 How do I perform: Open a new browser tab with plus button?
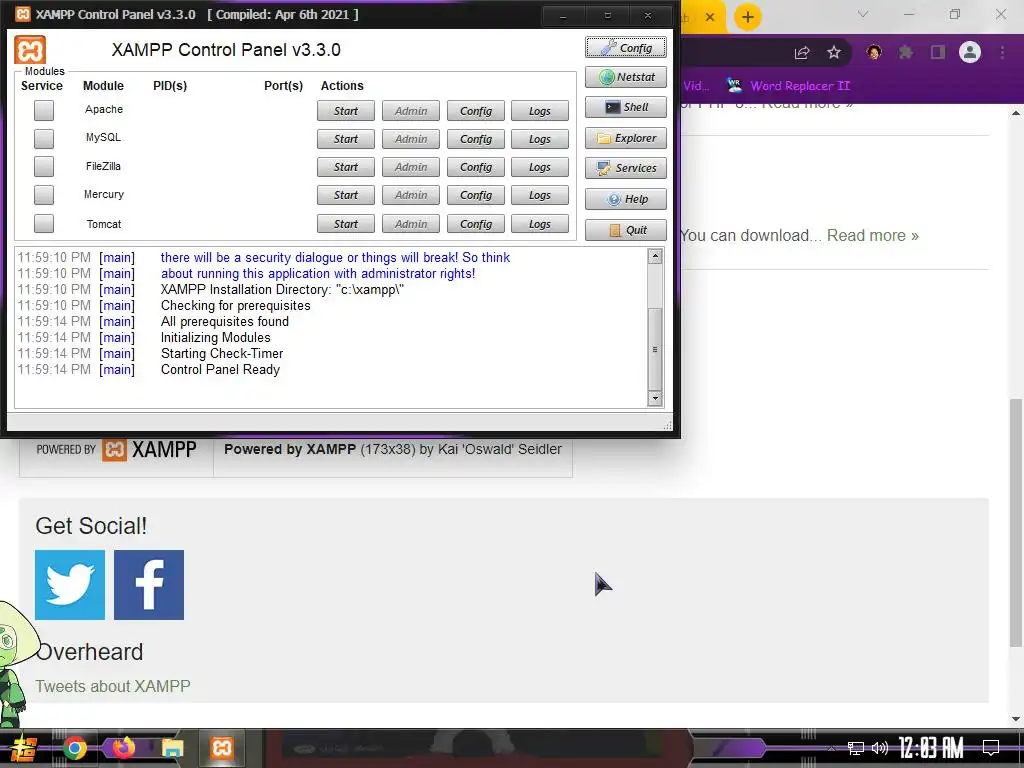click(x=748, y=17)
